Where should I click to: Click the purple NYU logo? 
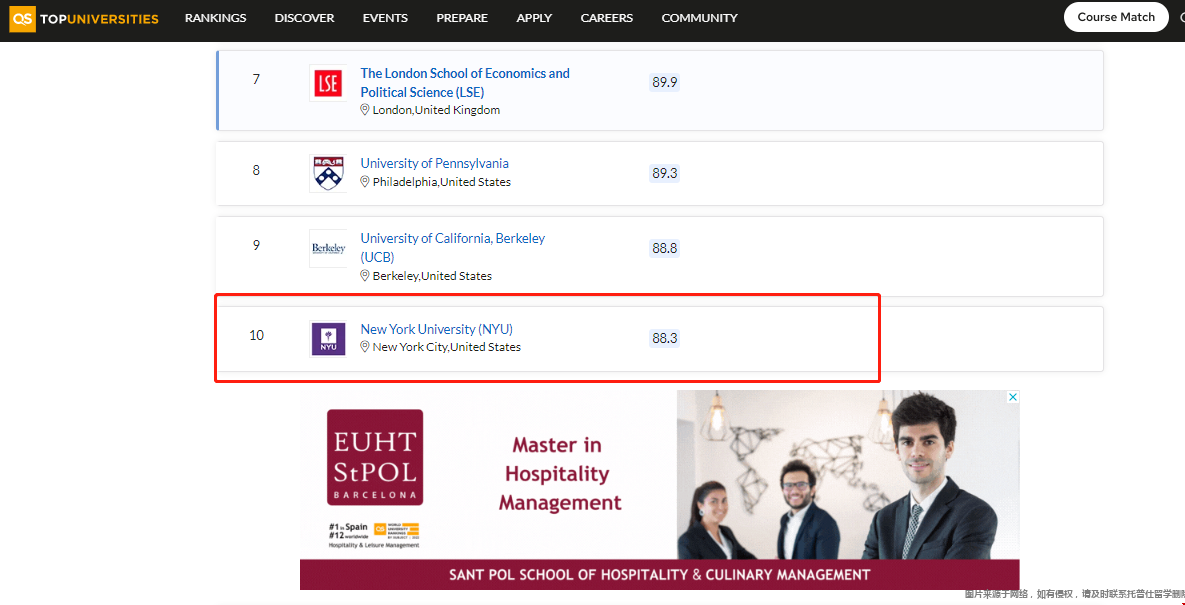(x=328, y=339)
